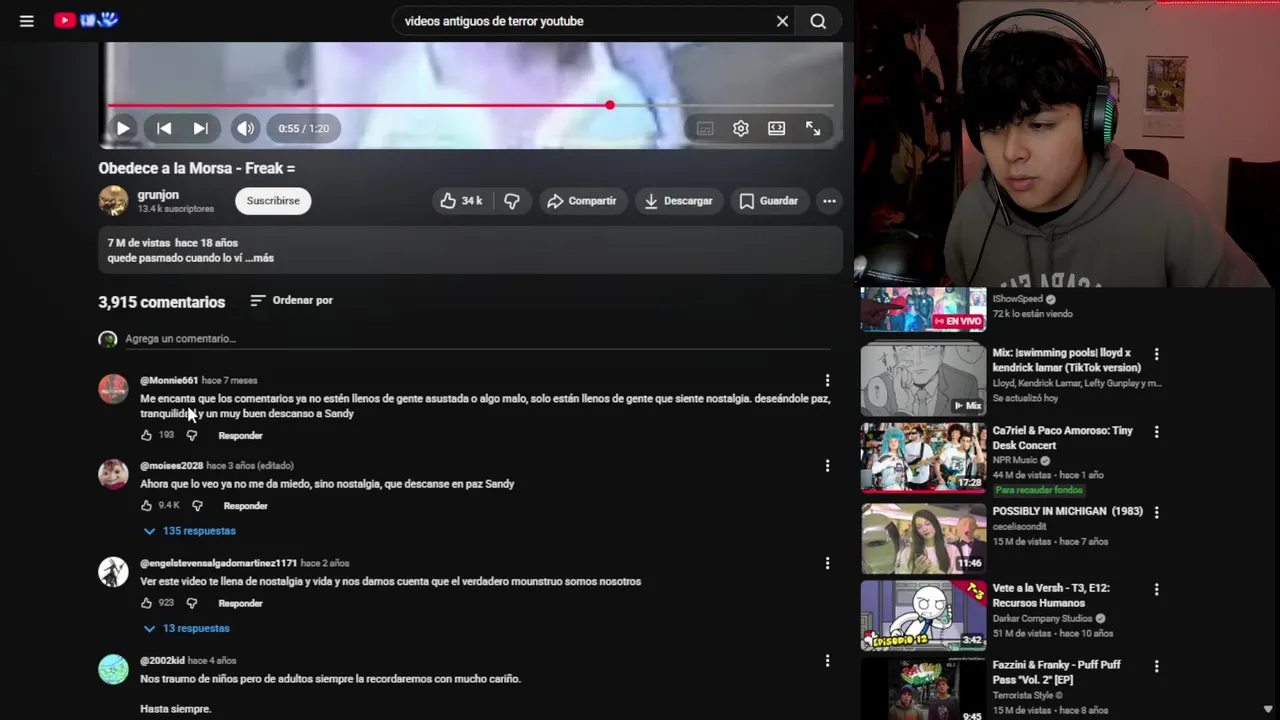Viewport: 1280px width, 720px height.
Task: Open options for swimming pools Mix
Action: [x=1156, y=354]
